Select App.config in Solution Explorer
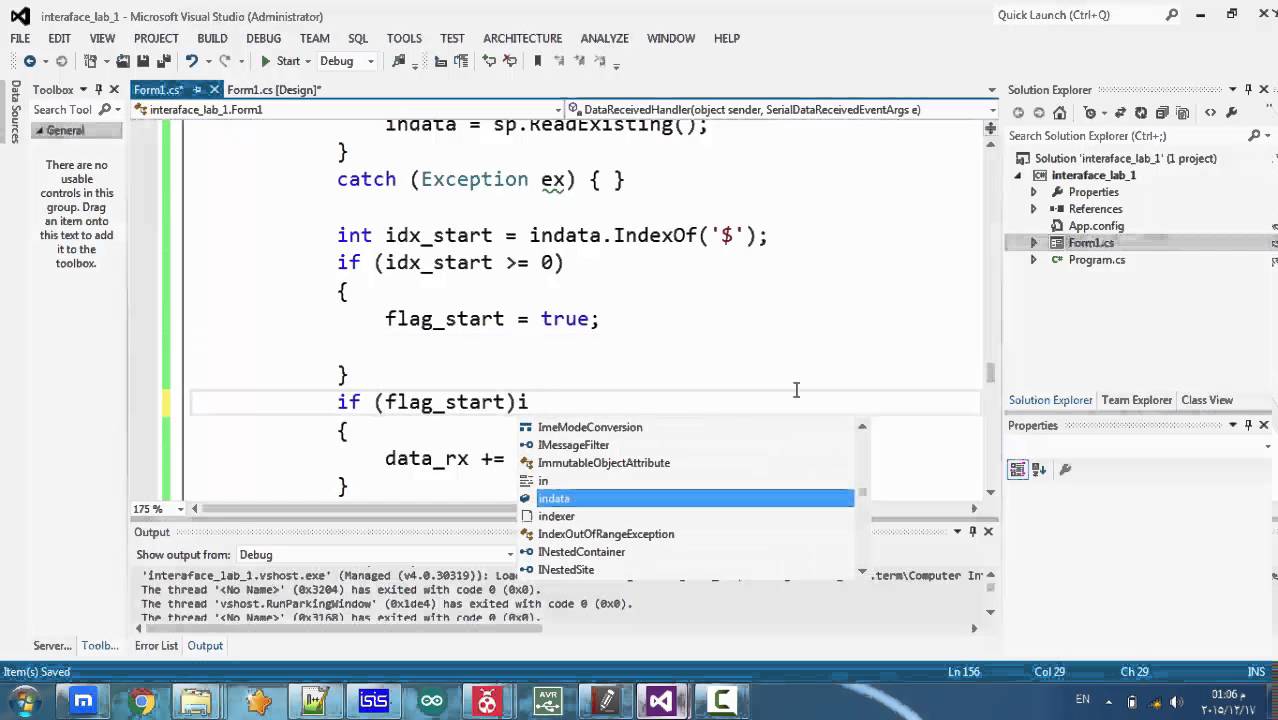 1096,226
